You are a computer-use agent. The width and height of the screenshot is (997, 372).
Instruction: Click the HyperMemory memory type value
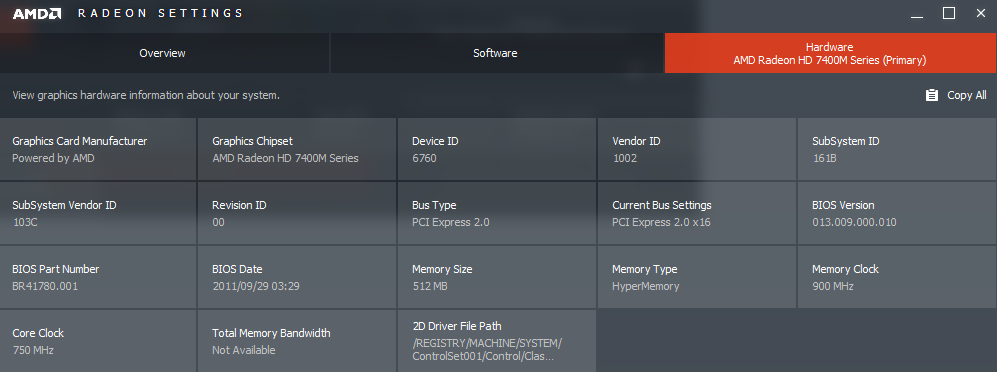(645, 286)
